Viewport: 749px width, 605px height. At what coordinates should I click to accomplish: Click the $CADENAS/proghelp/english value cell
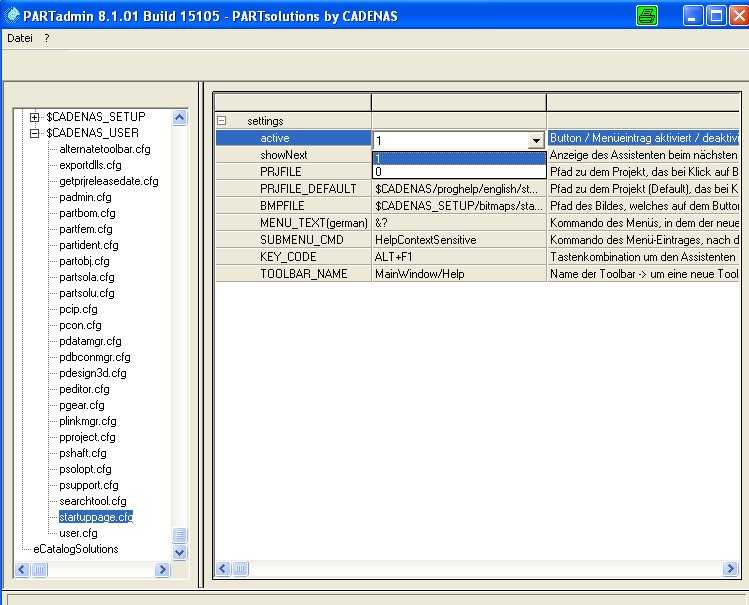tap(459, 189)
